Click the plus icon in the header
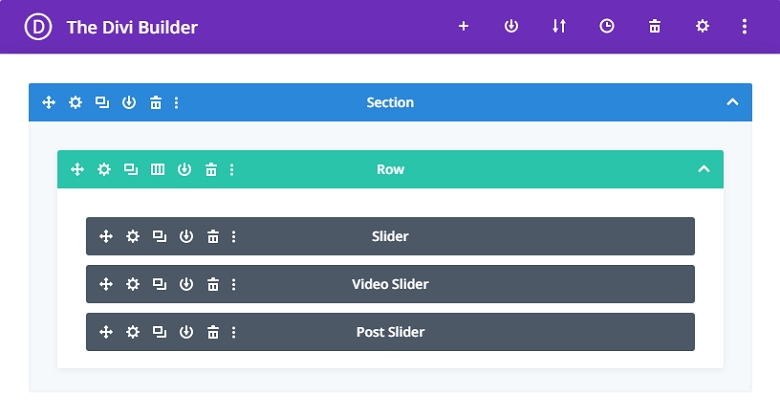The height and width of the screenshot is (410, 780). pos(463,27)
